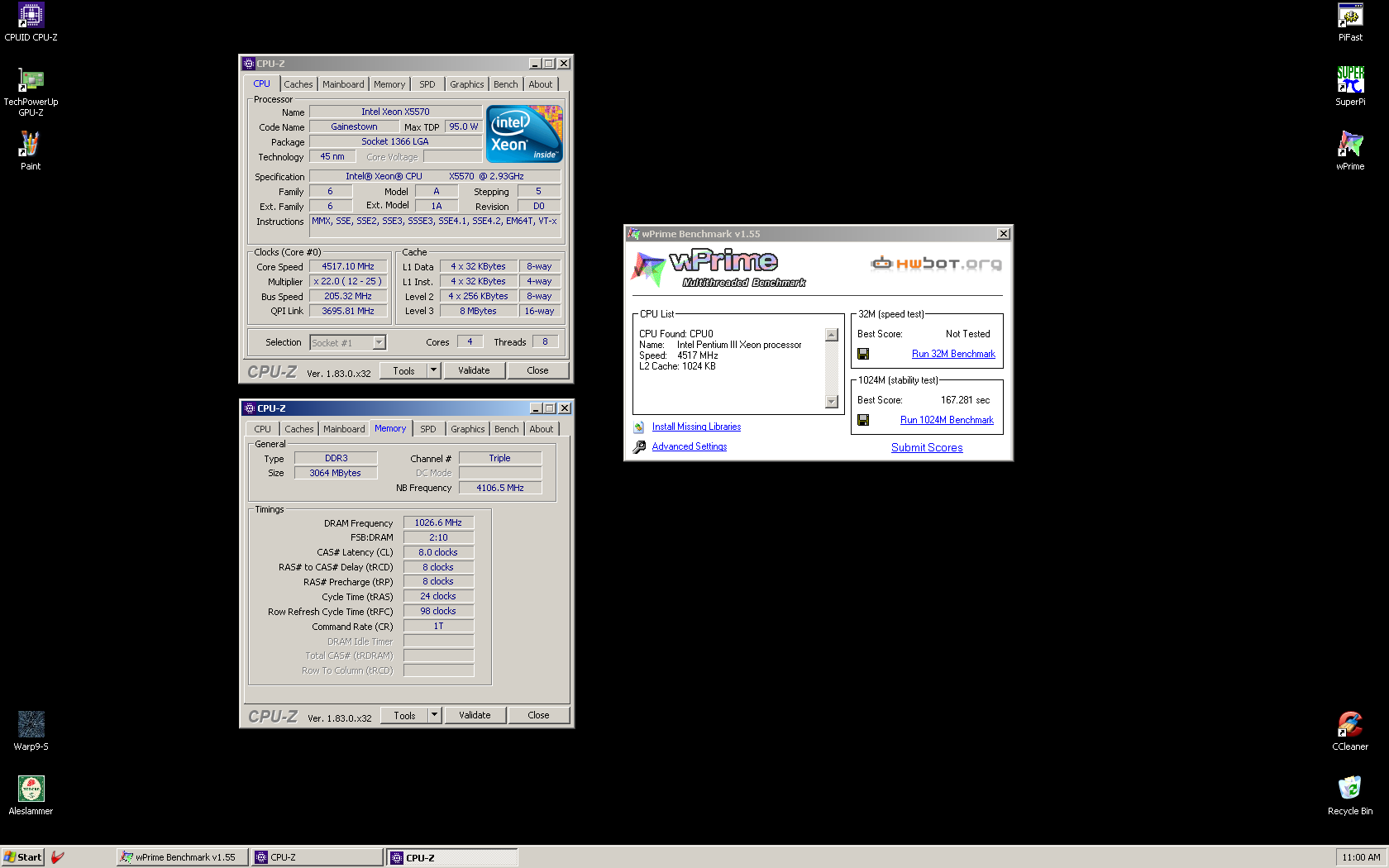Switch to CPU tab in lower CPU-Z window

263,429
